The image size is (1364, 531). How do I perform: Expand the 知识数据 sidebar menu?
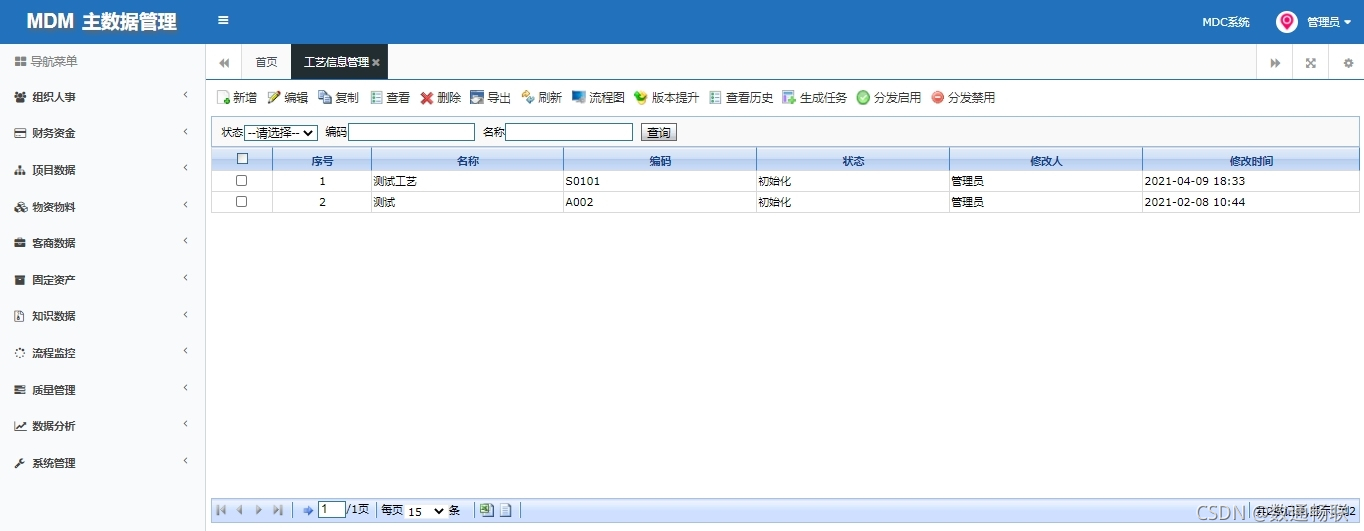(x=102, y=316)
